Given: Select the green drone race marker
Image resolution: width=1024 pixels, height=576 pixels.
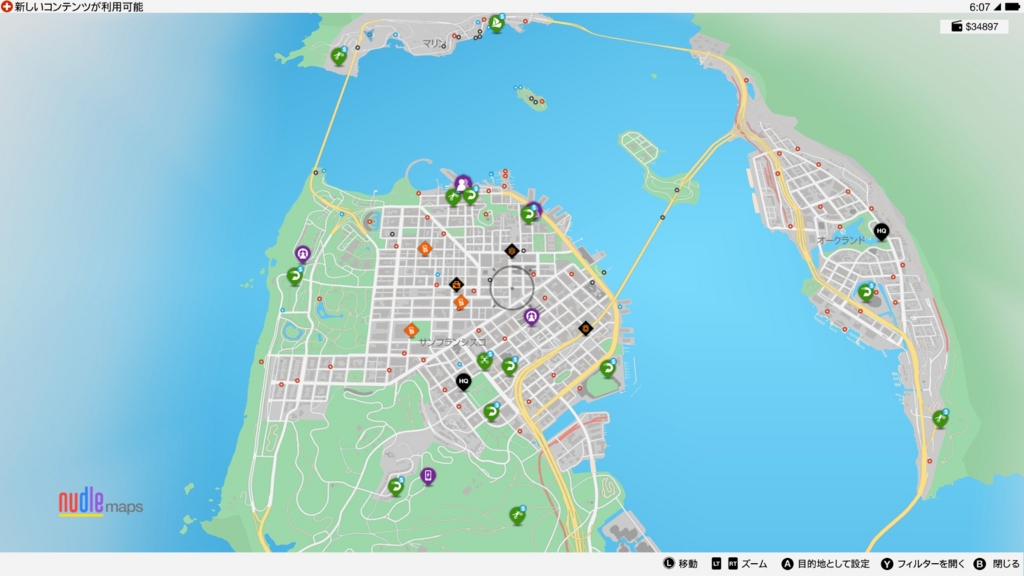Looking at the screenshot, I should [485, 360].
